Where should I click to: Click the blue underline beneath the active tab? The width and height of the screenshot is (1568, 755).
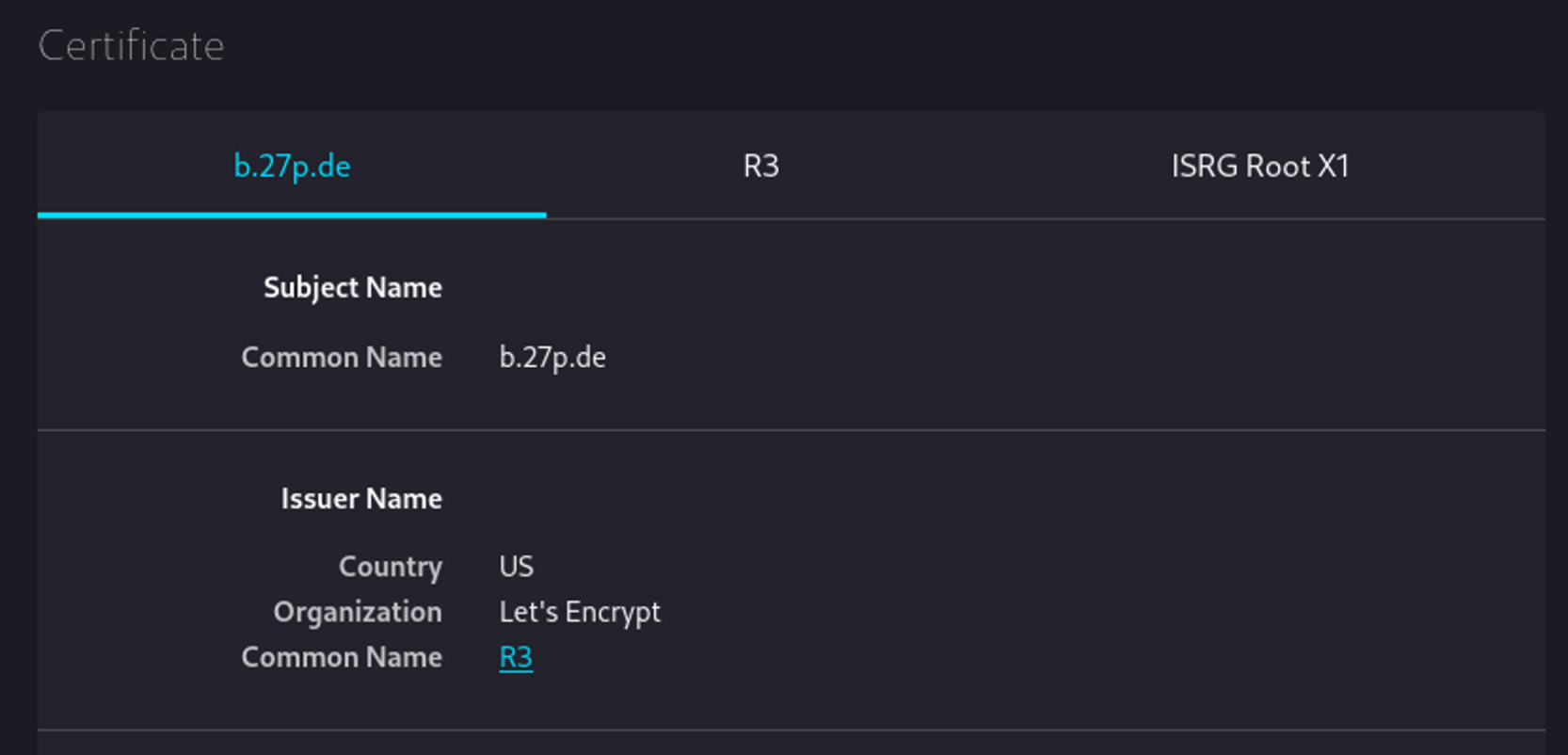coord(292,215)
